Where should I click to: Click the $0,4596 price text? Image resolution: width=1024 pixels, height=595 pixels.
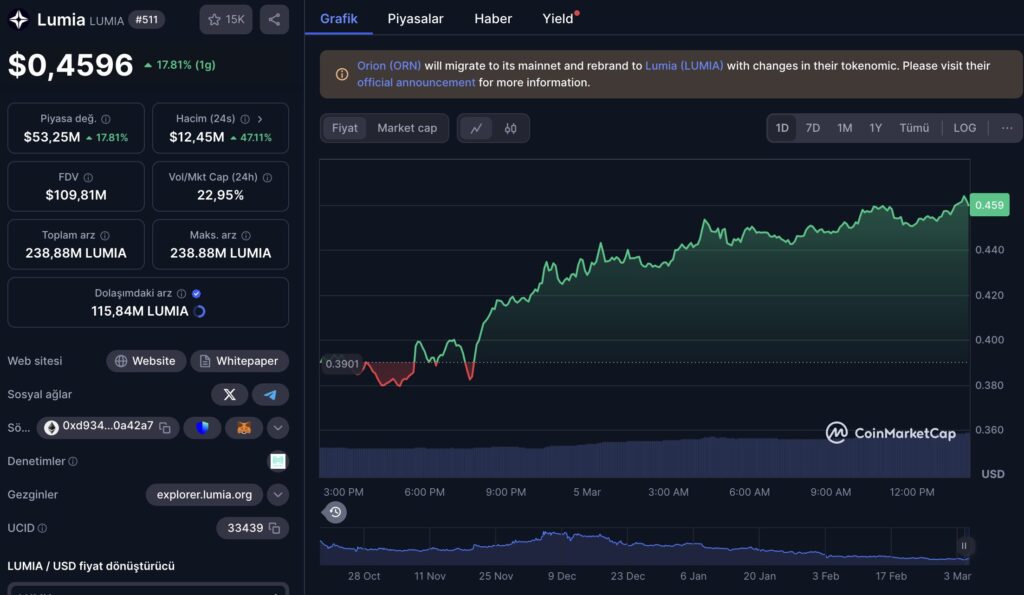[x=71, y=65]
